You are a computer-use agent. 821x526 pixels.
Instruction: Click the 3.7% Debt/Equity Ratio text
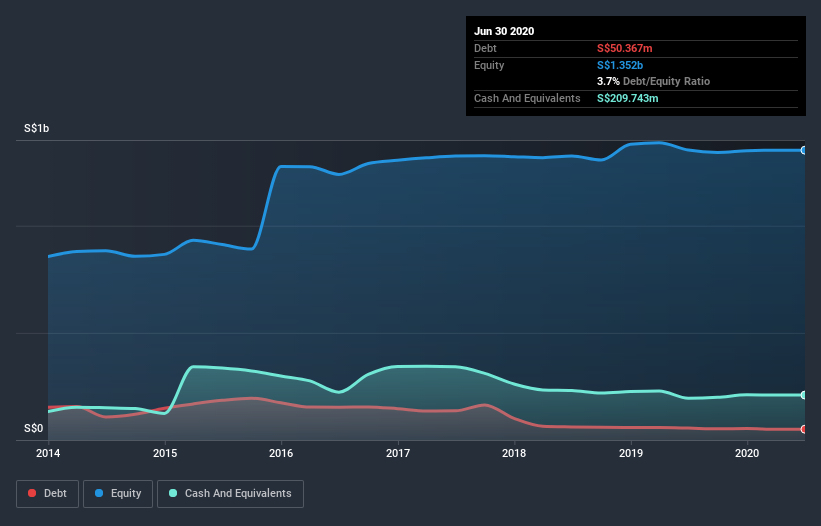click(x=653, y=82)
